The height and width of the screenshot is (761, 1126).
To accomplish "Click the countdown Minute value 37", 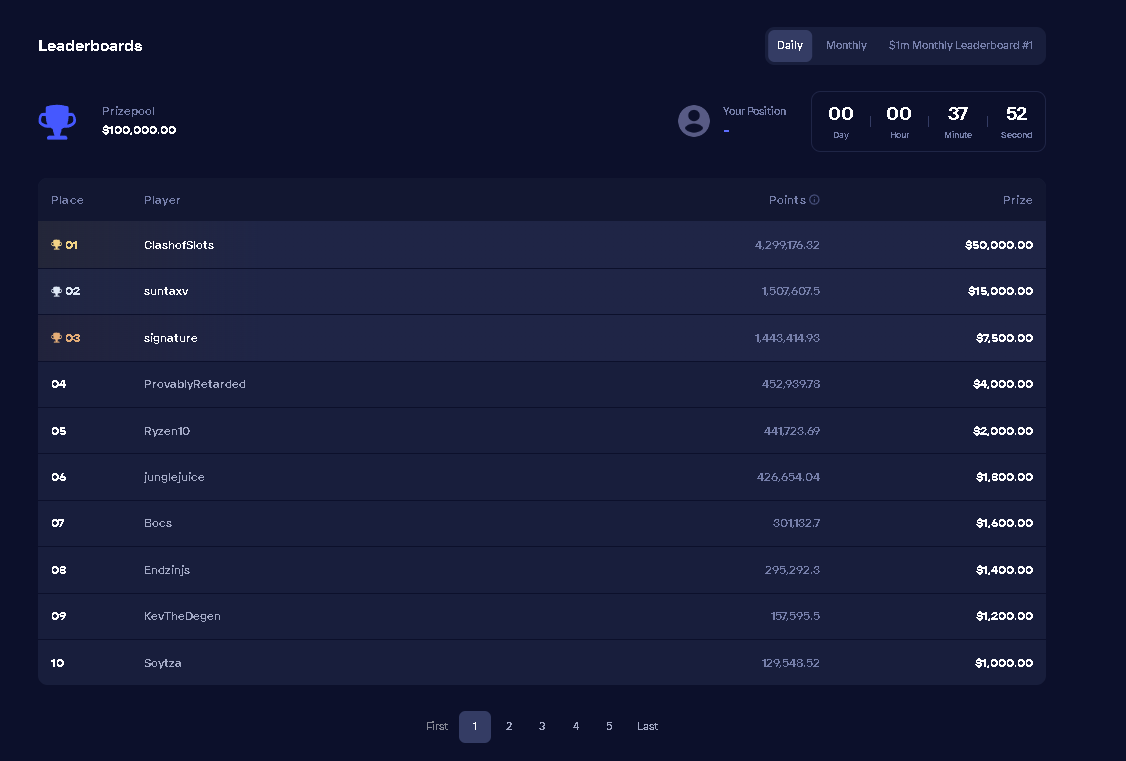I will click(x=958, y=113).
